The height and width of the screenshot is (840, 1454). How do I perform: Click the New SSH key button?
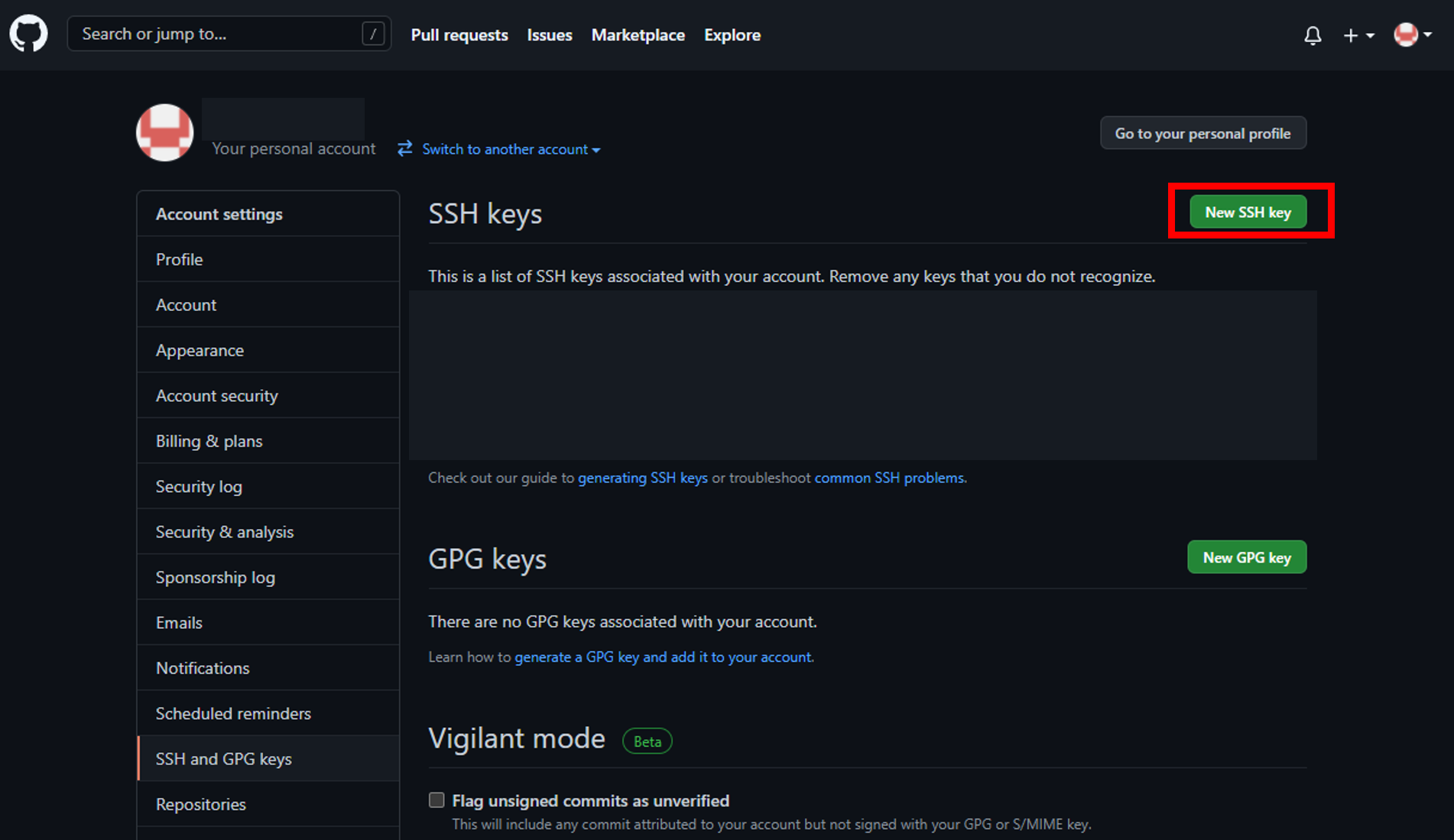coord(1247,212)
